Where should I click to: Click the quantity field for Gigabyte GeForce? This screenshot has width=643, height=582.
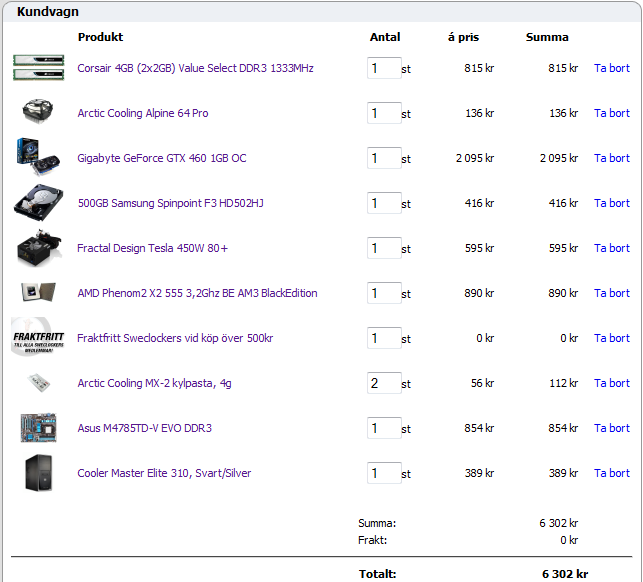coord(383,158)
